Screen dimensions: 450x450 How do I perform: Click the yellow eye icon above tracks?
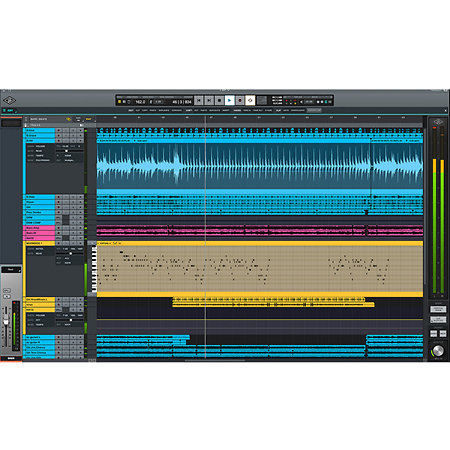[x=69, y=119]
